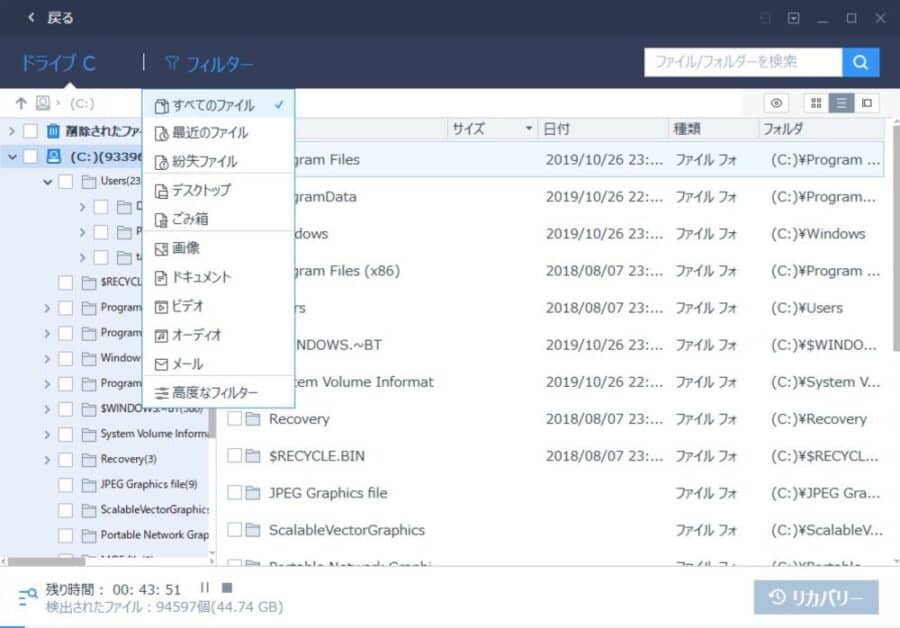
Task: Focus the ファイル/フォルダーを検索 search box
Action: click(x=743, y=62)
